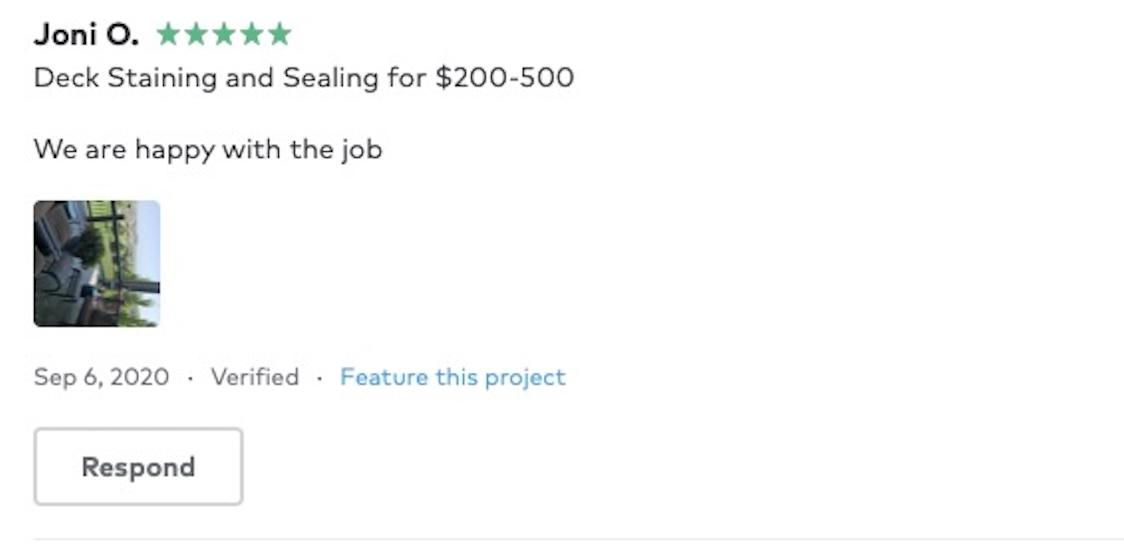Click the comment We are happy with the job
Screen dimensions: 1124x554
click(x=208, y=150)
